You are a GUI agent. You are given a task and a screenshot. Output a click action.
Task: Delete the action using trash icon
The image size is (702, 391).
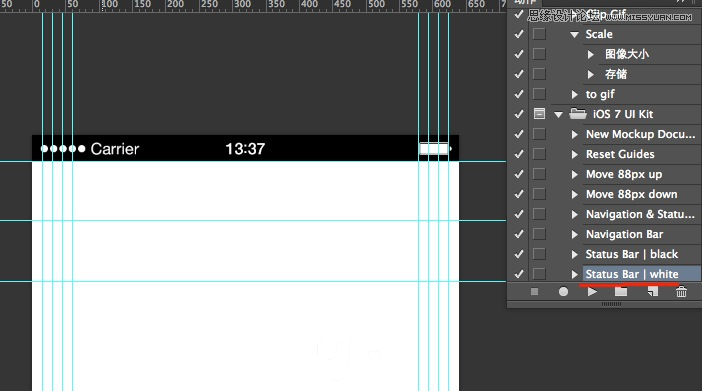point(681,292)
